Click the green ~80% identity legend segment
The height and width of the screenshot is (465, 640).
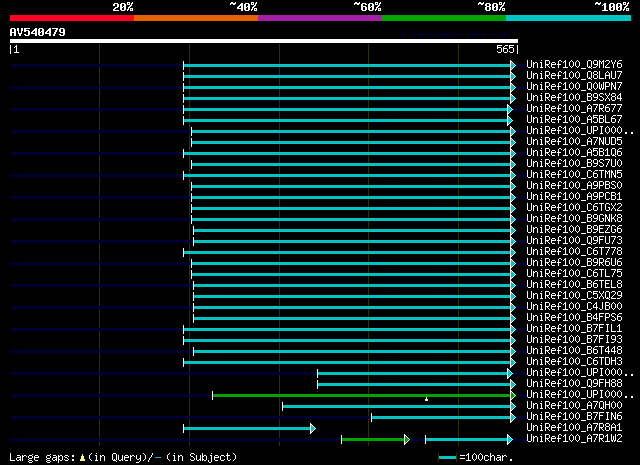point(444,18)
